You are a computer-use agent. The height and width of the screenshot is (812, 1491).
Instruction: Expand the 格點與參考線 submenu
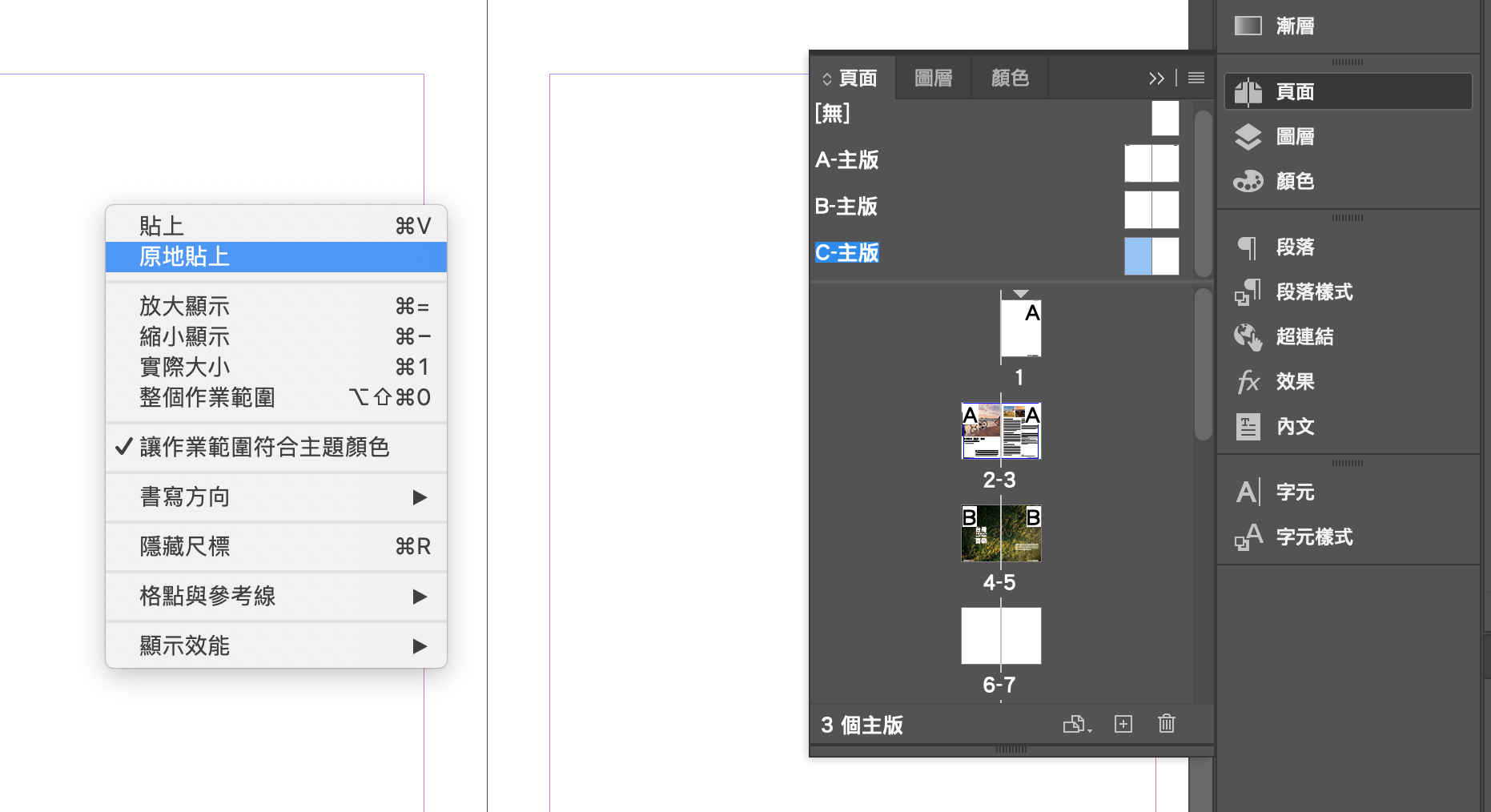click(275, 596)
